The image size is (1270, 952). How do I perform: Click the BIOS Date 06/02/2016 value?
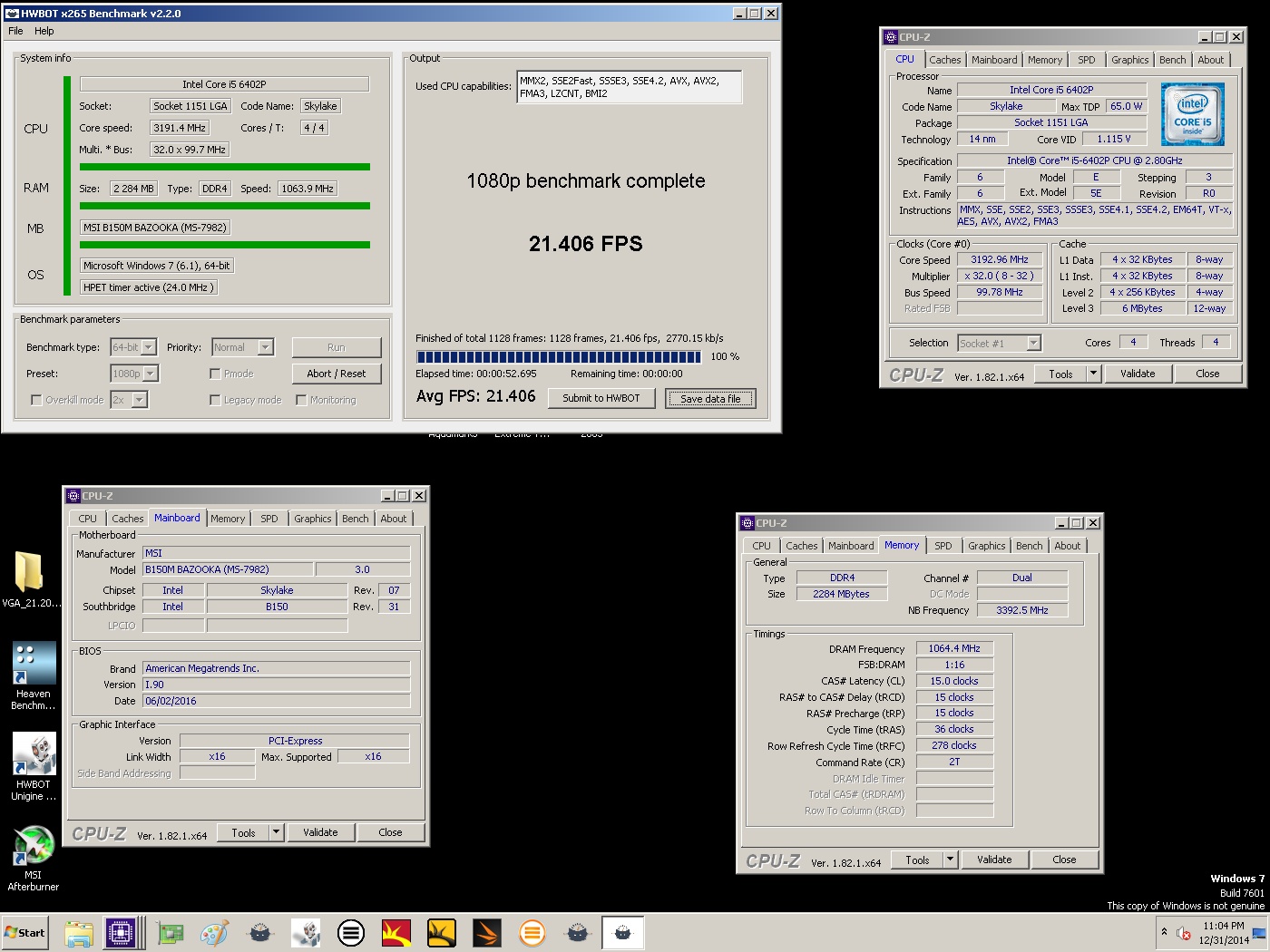[277, 701]
